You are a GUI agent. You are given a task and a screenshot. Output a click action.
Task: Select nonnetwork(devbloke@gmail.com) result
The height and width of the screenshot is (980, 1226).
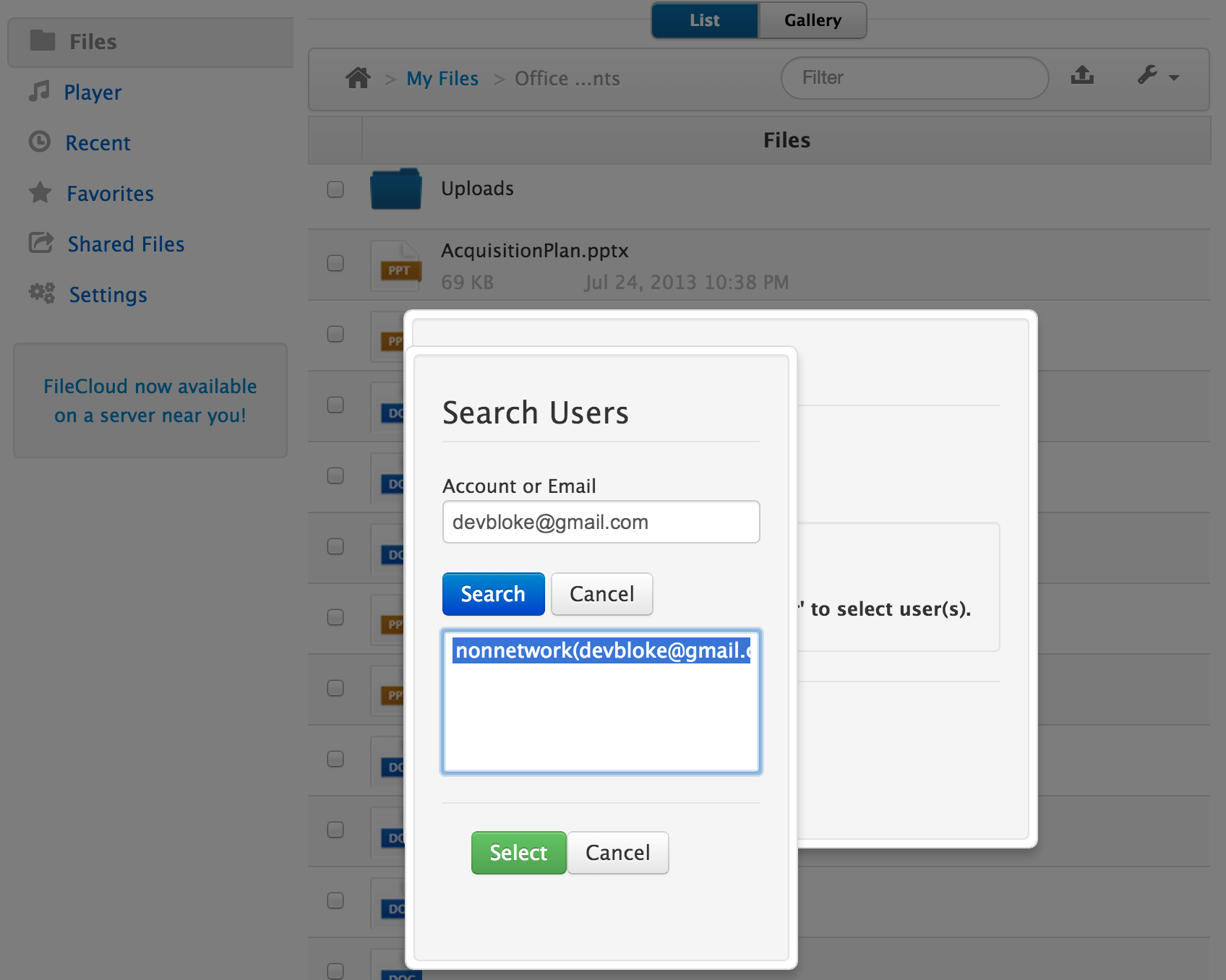tap(601, 650)
